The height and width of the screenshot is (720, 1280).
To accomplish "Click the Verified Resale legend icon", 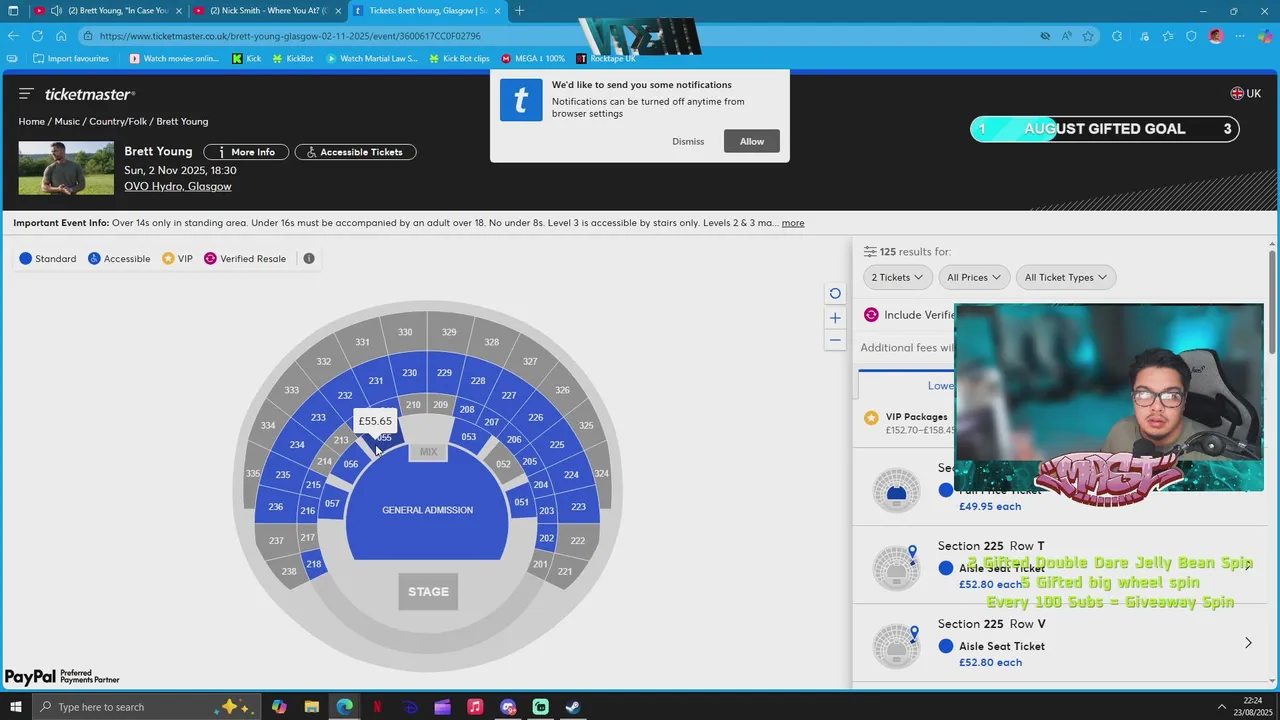I will coord(210,258).
